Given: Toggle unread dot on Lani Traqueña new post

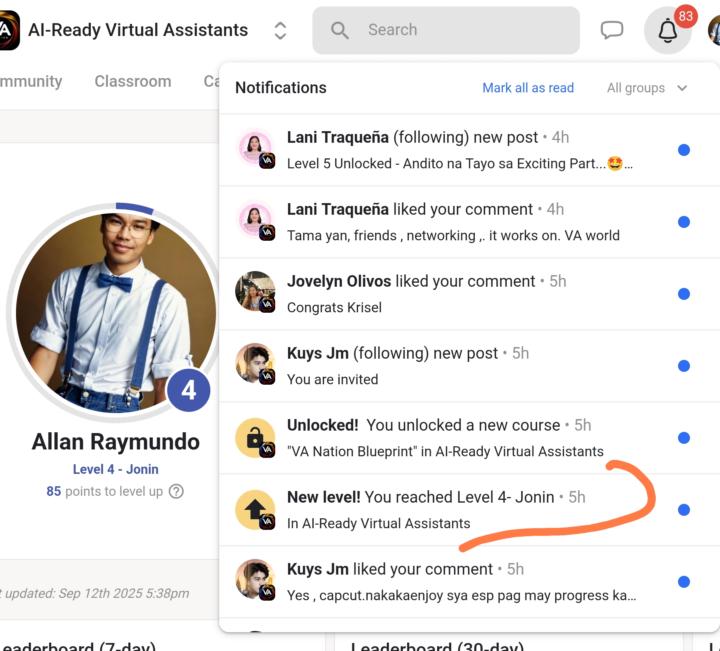Looking at the screenshot, I should [684, 150].
